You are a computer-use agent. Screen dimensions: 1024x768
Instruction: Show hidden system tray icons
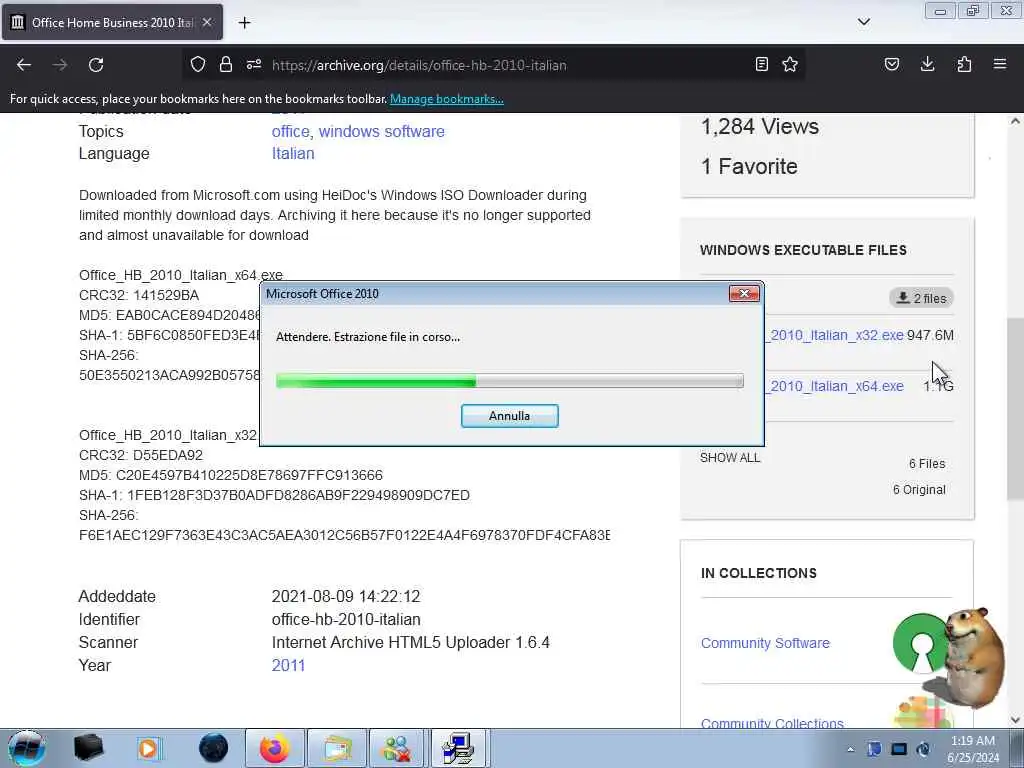point(851,750)
